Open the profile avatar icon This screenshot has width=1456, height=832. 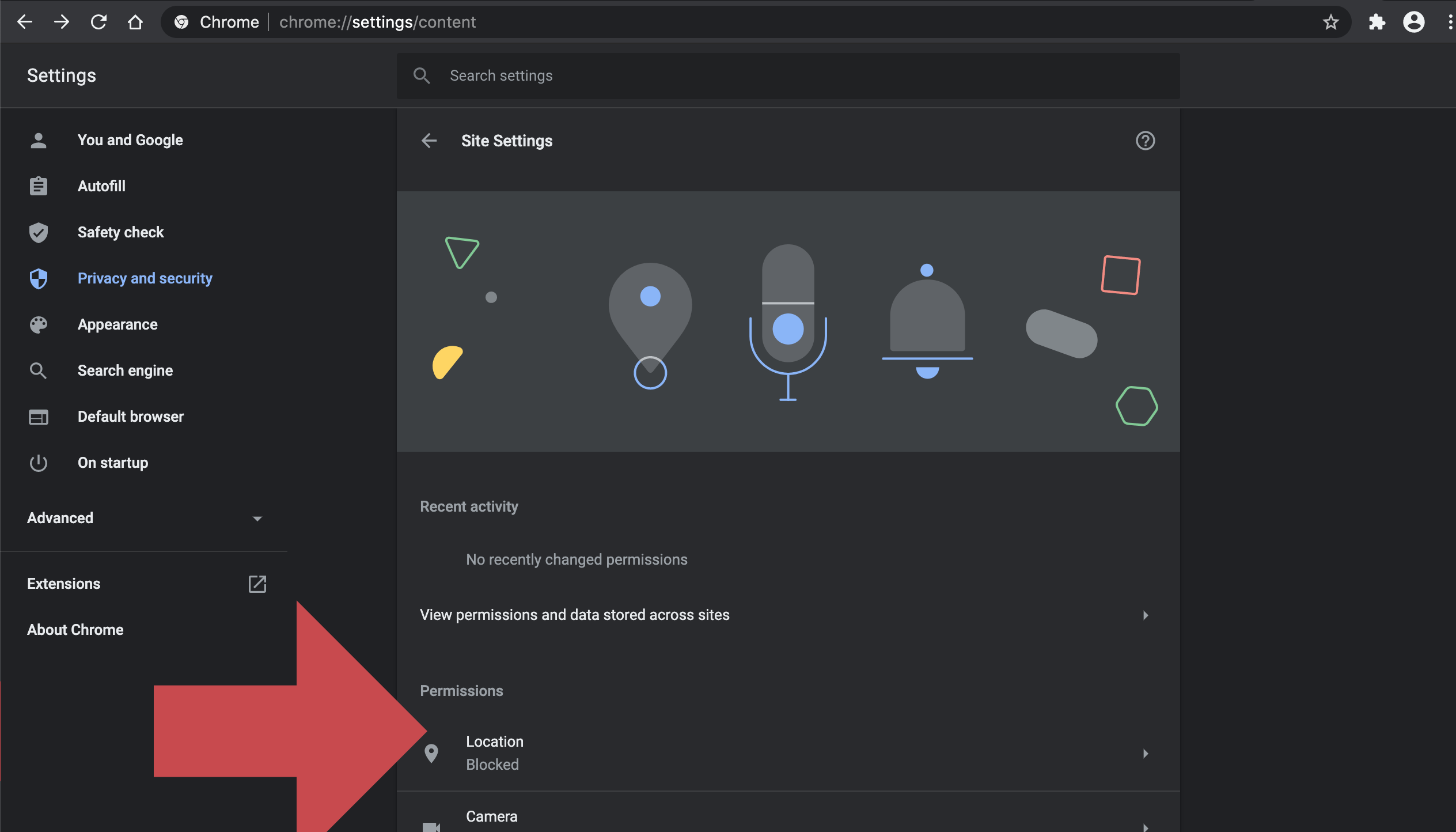[1413, 22]
